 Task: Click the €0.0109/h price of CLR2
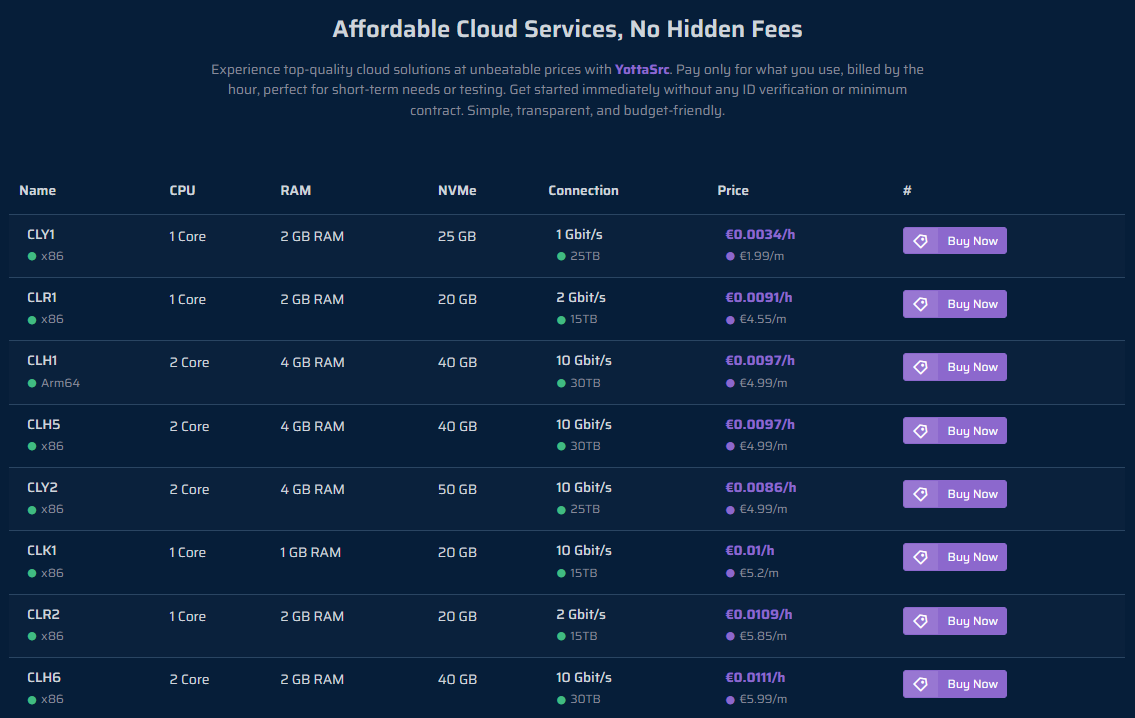pos(759,614)
